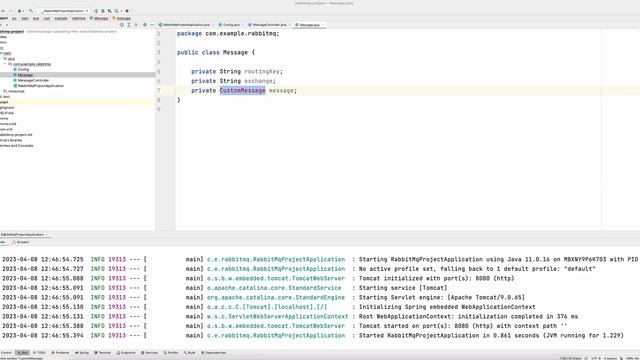
Task: Collapse the com.example.rabbitmq package
Action: (x=5, y=64)
